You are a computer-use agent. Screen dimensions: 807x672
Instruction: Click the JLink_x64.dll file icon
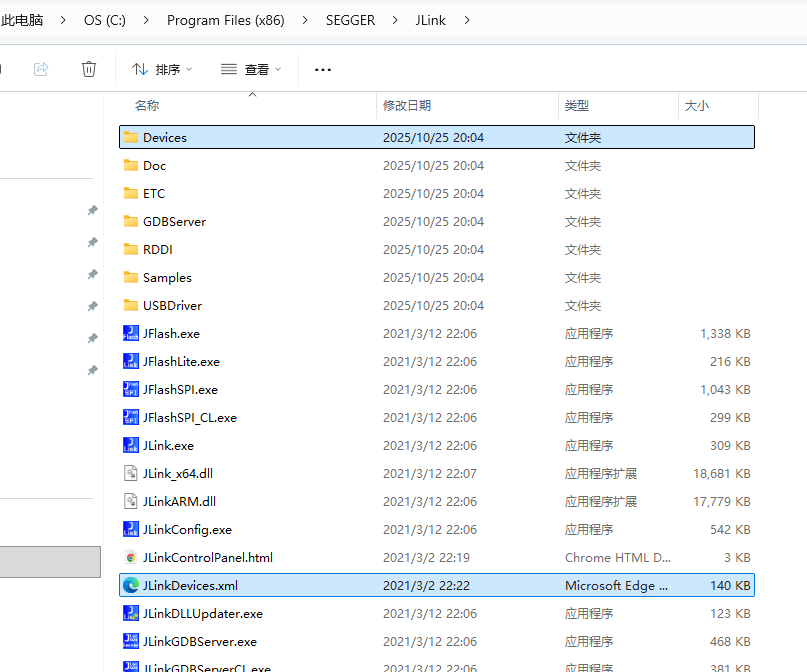point(131,473)
